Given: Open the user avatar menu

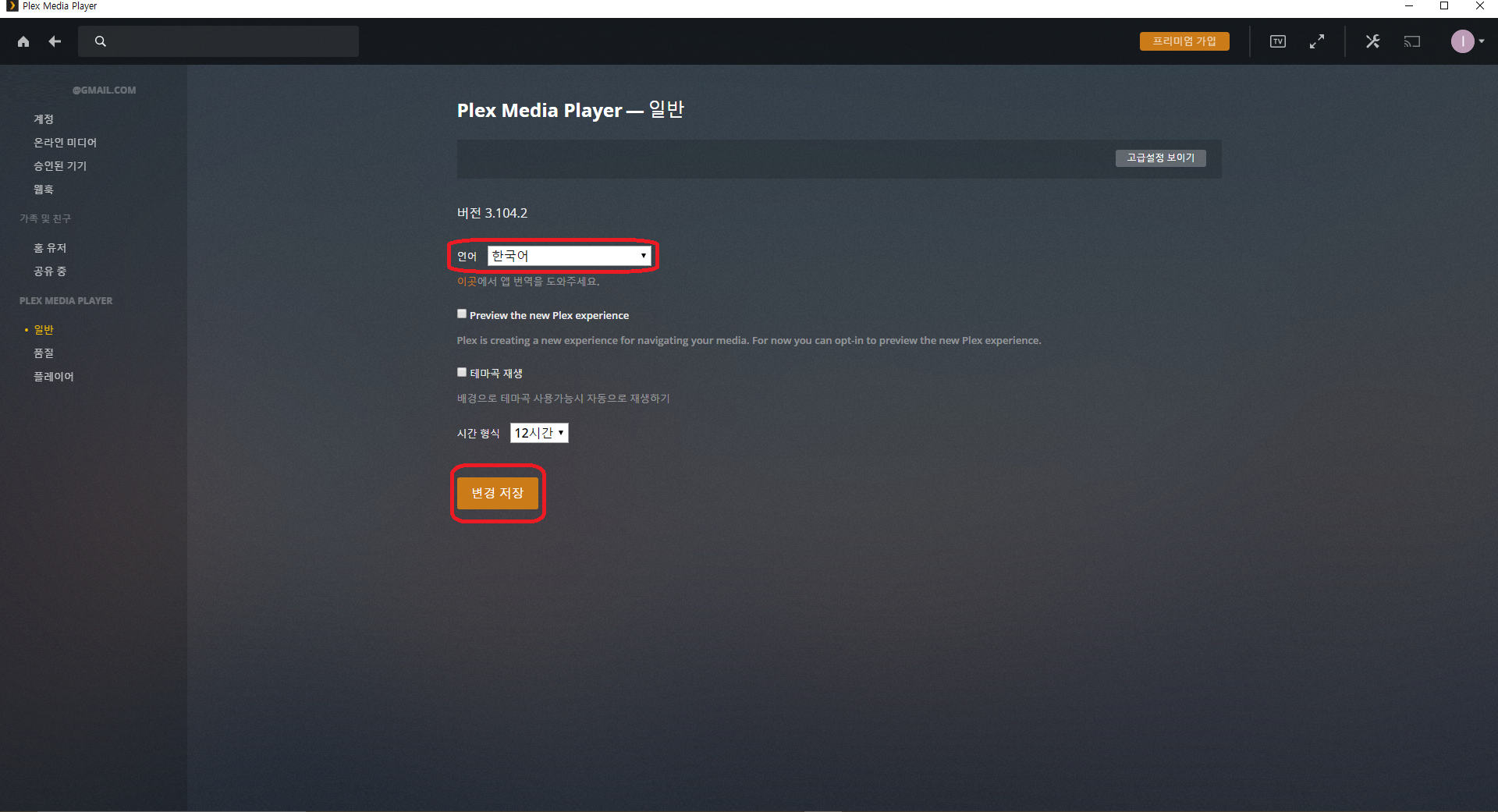Looking at the screenshot, I should 1467,41.
